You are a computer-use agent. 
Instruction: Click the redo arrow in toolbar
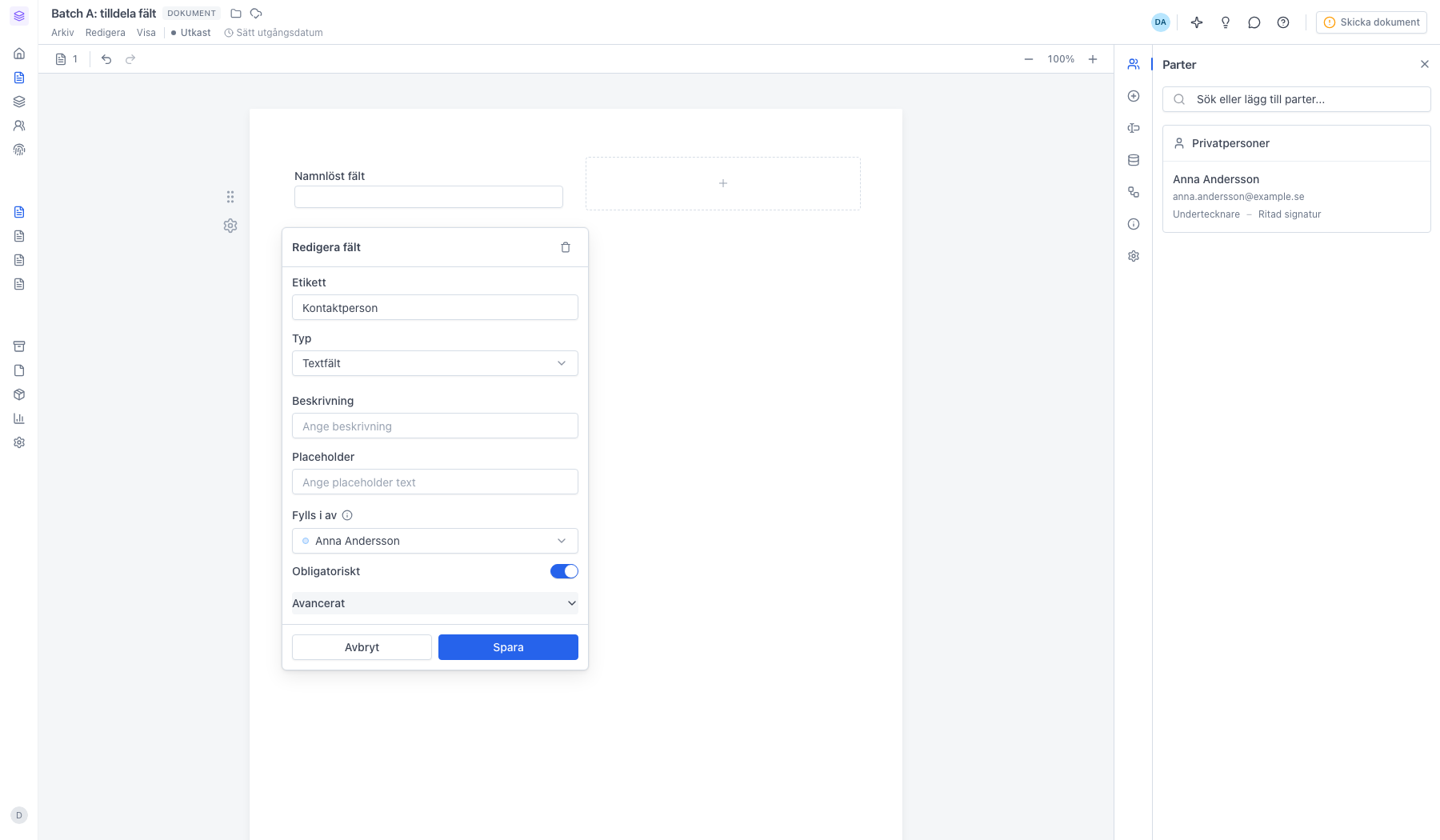pyautogui.click(x=130, y=59)
